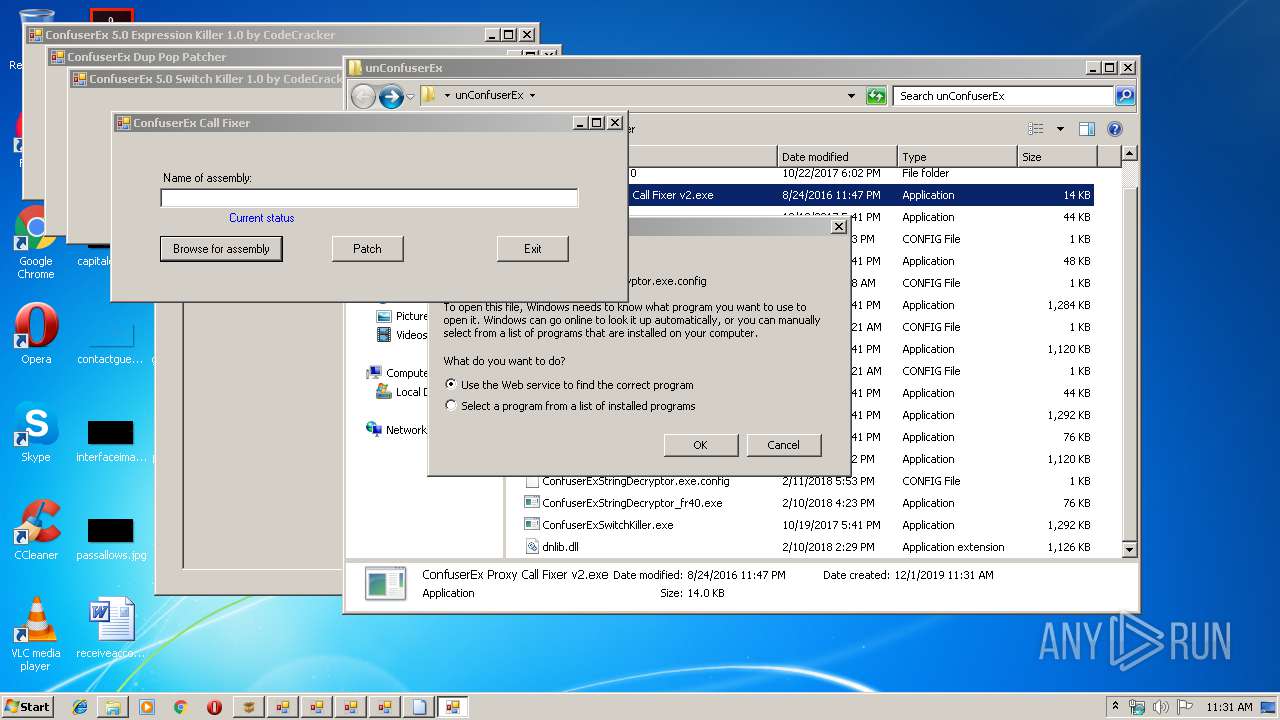The height and width of the screenshot is (720, 1280).
Task: Open CCleaner desktop icon
Action: point(36,530)
